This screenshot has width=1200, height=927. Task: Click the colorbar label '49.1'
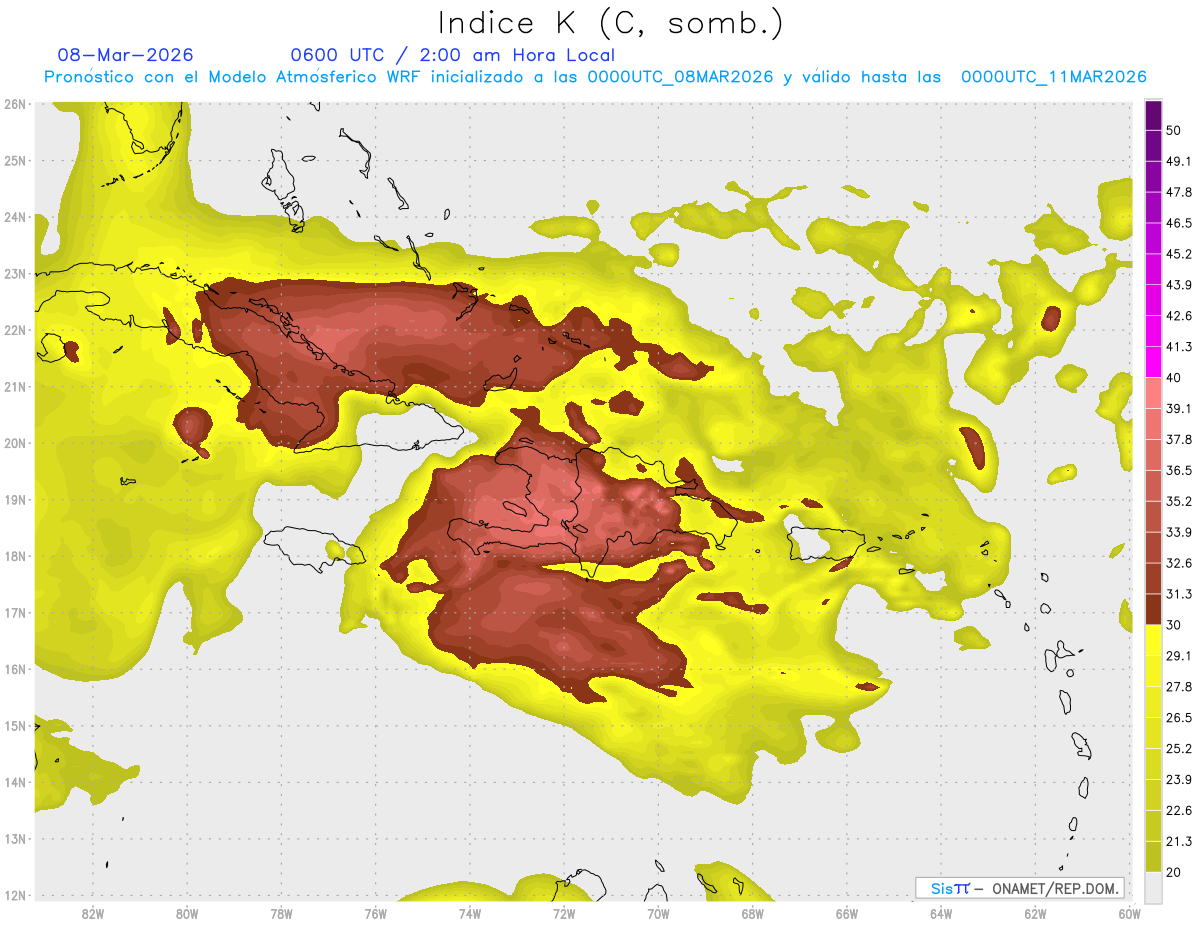[x=1178, y=161]
